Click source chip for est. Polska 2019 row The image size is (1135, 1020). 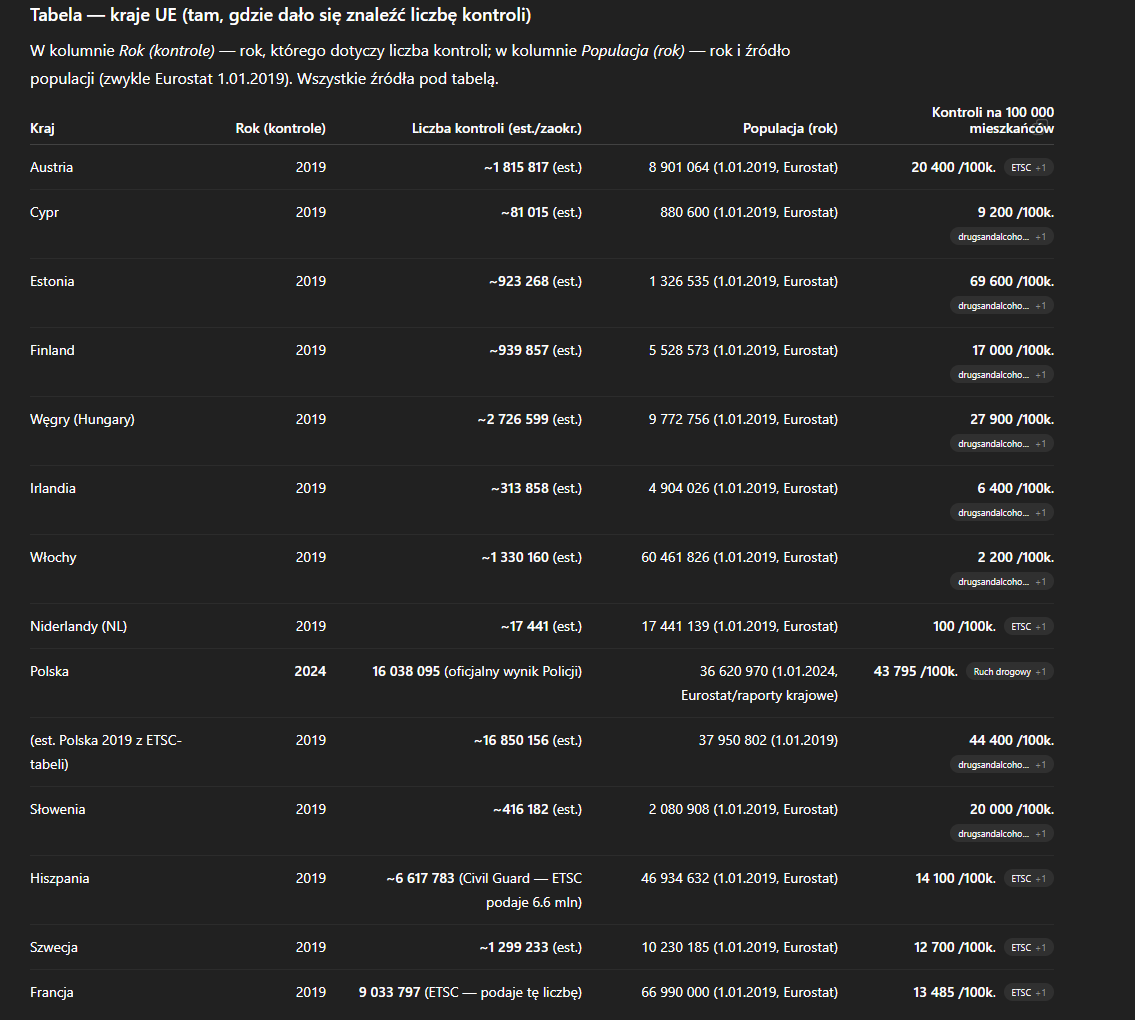coord(1001,765)
